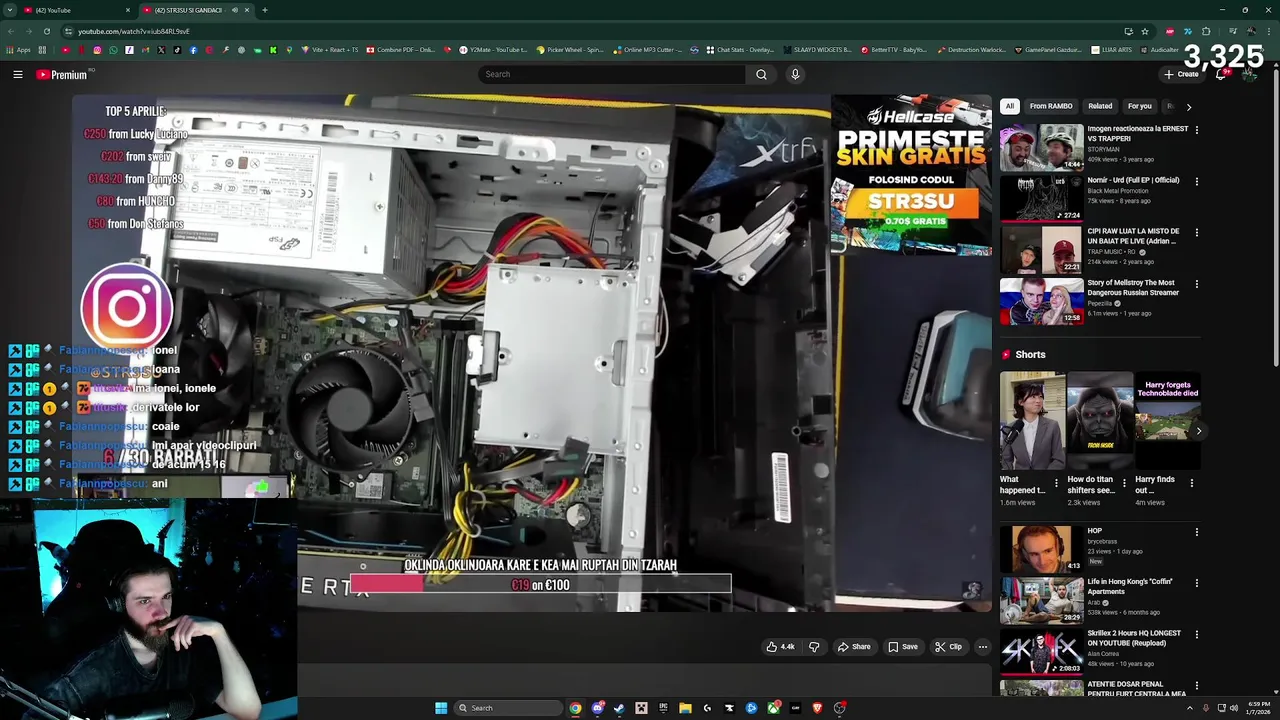Image resolution: width=1280 pixels, height=720 pixels.
Task: Open options for CIPI RAW video
Action: [x=1196, y=232]
